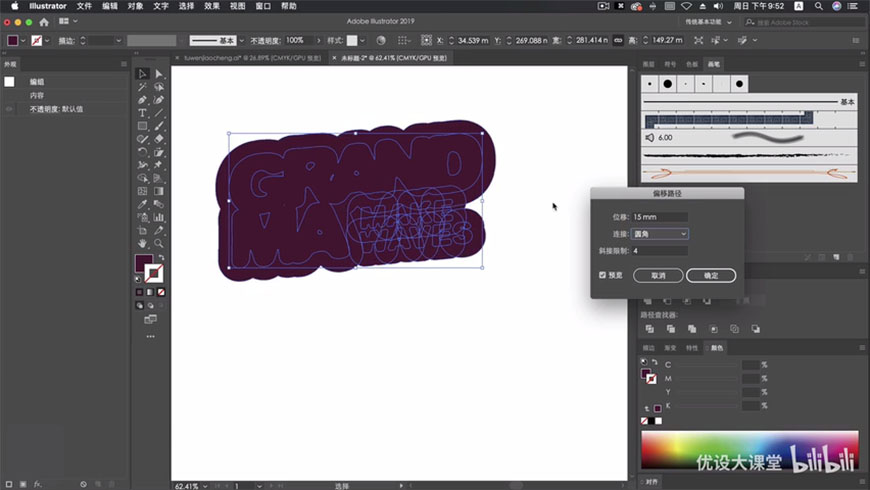Click the 取消 button in offset dialog

pos(658,275)
